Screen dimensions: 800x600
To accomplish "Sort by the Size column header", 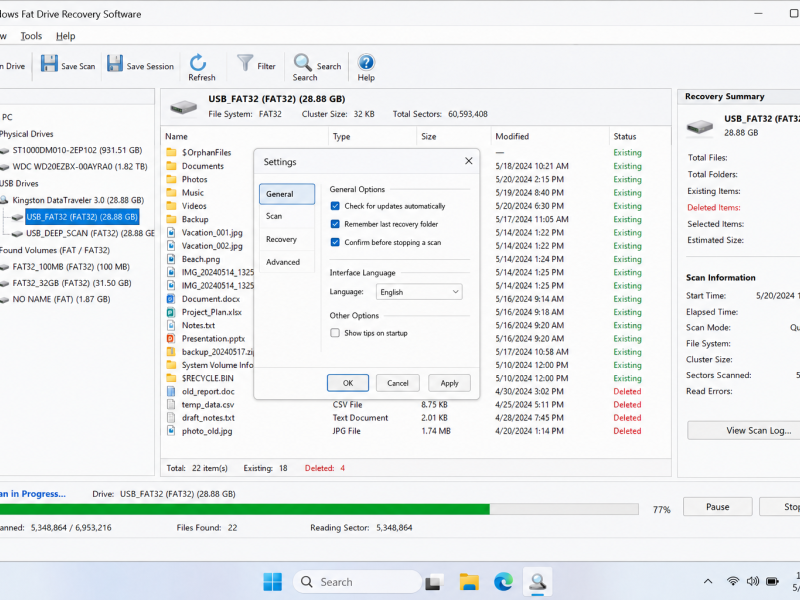I will click(x=454, y=136).
